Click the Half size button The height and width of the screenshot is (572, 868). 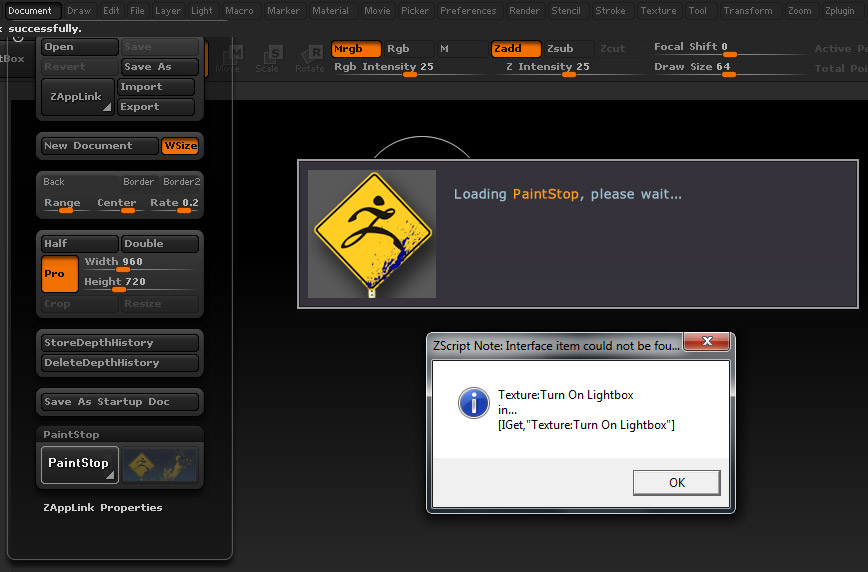80,244
